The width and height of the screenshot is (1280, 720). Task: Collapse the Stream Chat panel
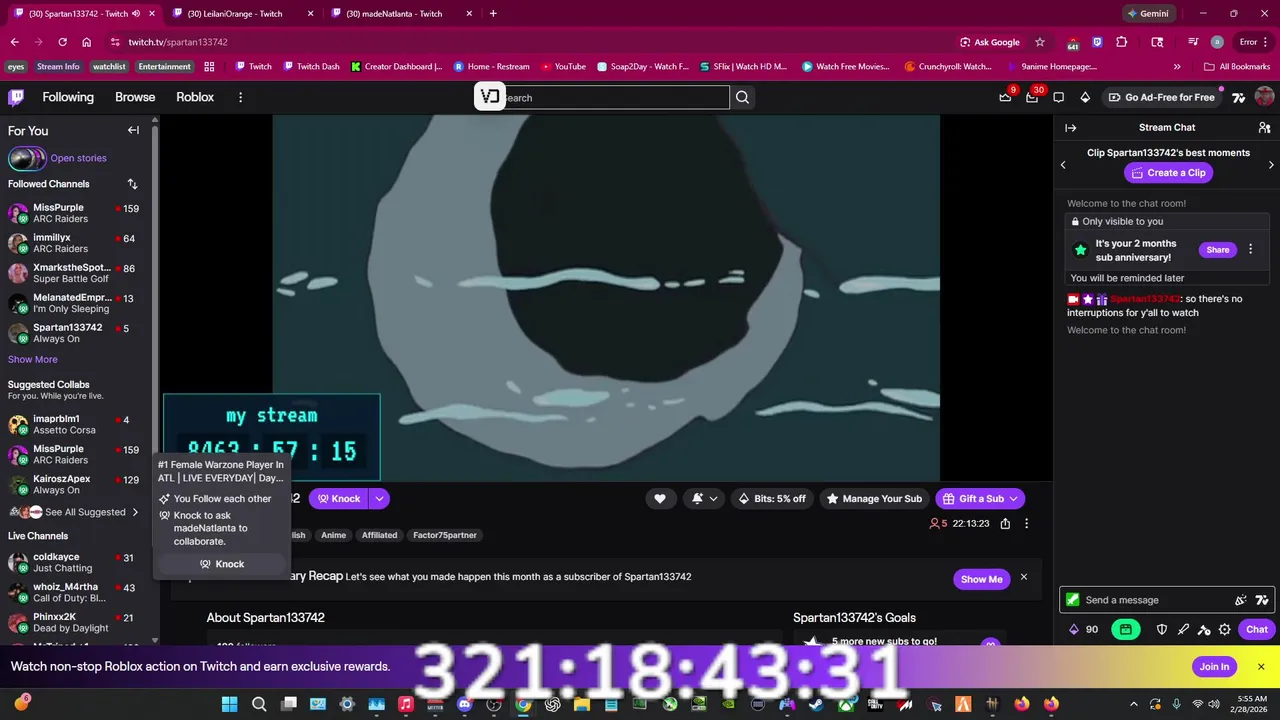point(1070,128)
